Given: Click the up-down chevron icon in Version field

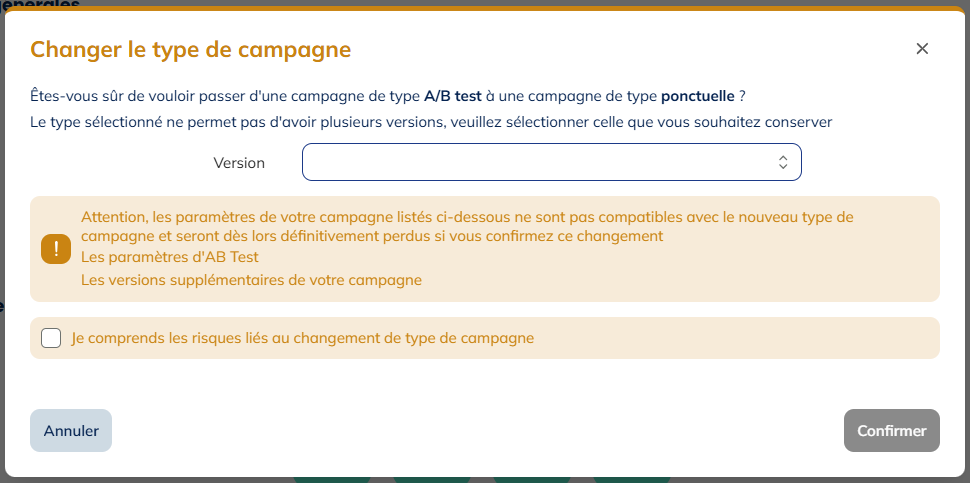Looking at the screenshot, I should (783, 163).
